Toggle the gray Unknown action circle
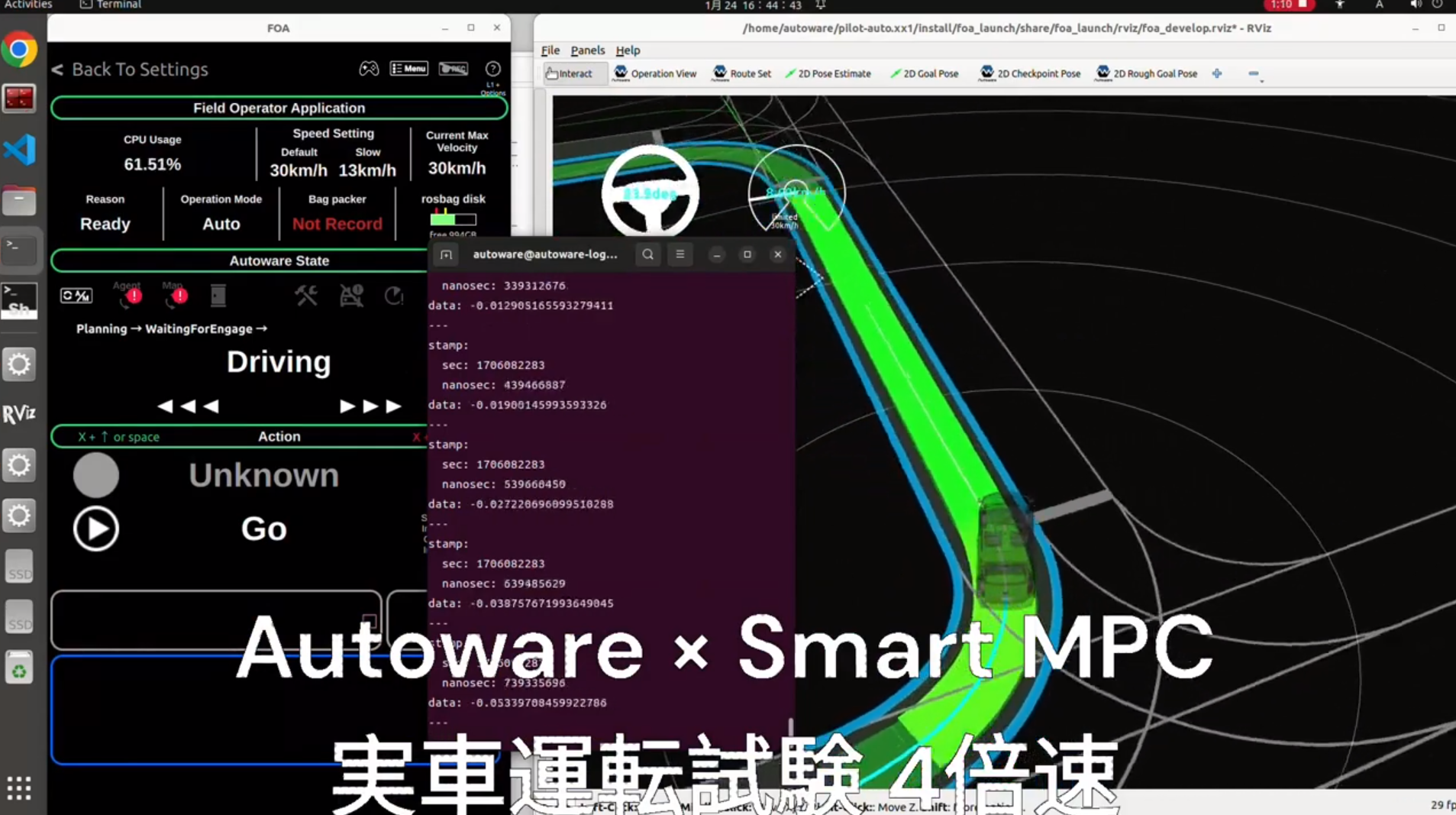Image resolution: width=1456 pixels, height=815 pixels. tap(96, 475)
